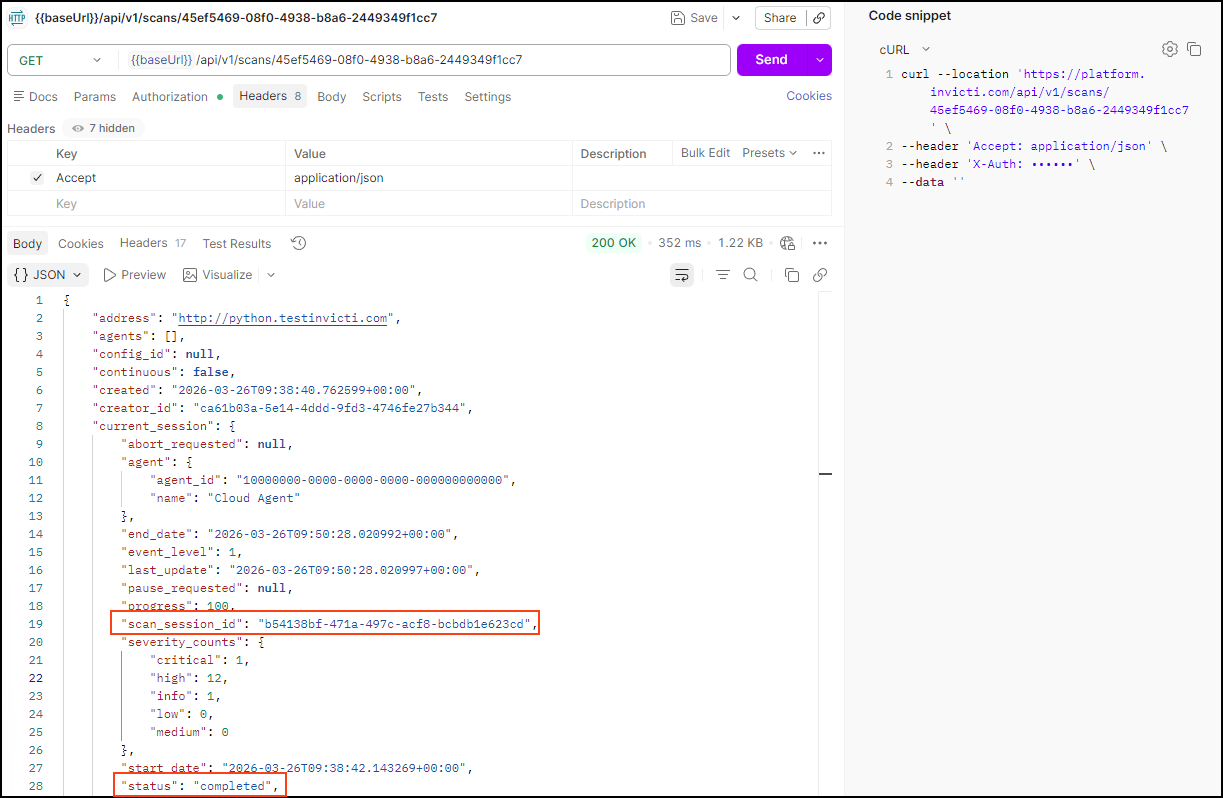Open the response filter icon
Viewport: 1223px width, 798px height.
[722, 274]
